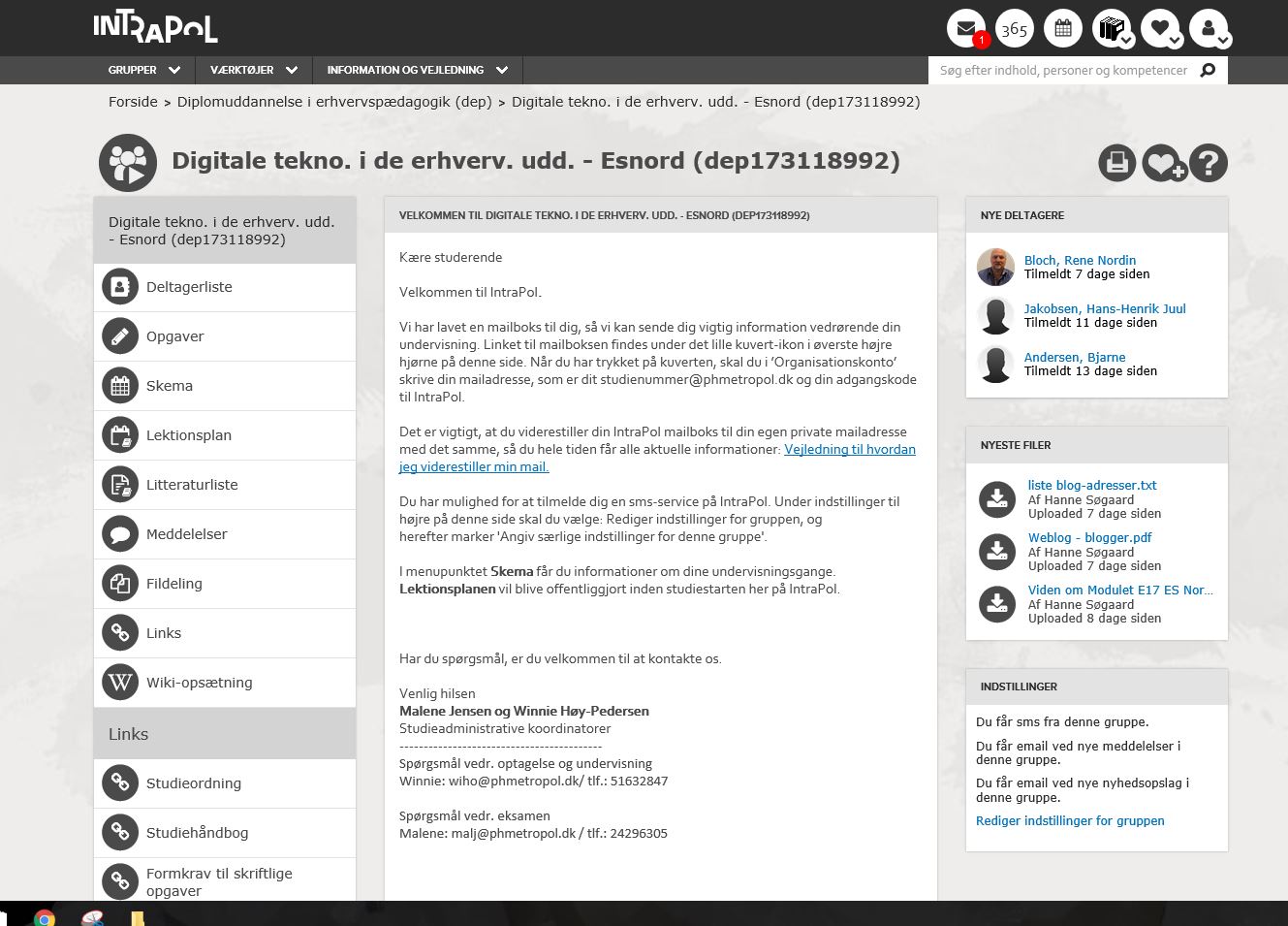Focus the search content and people field
Image resolution: width=1288 pixels, height=926 pixels.
tap(1063, 70)
